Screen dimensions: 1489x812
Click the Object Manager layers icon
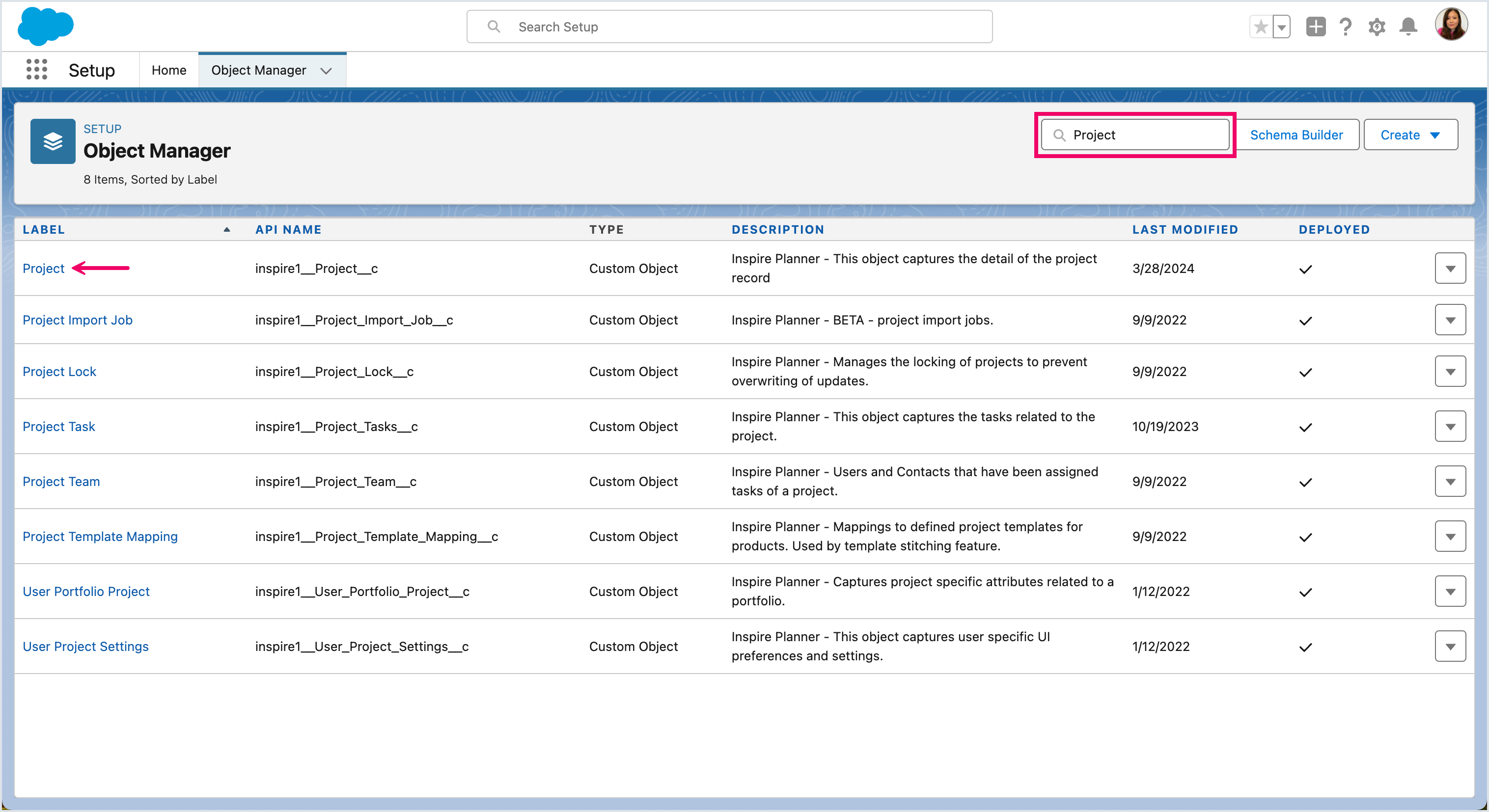53,141
